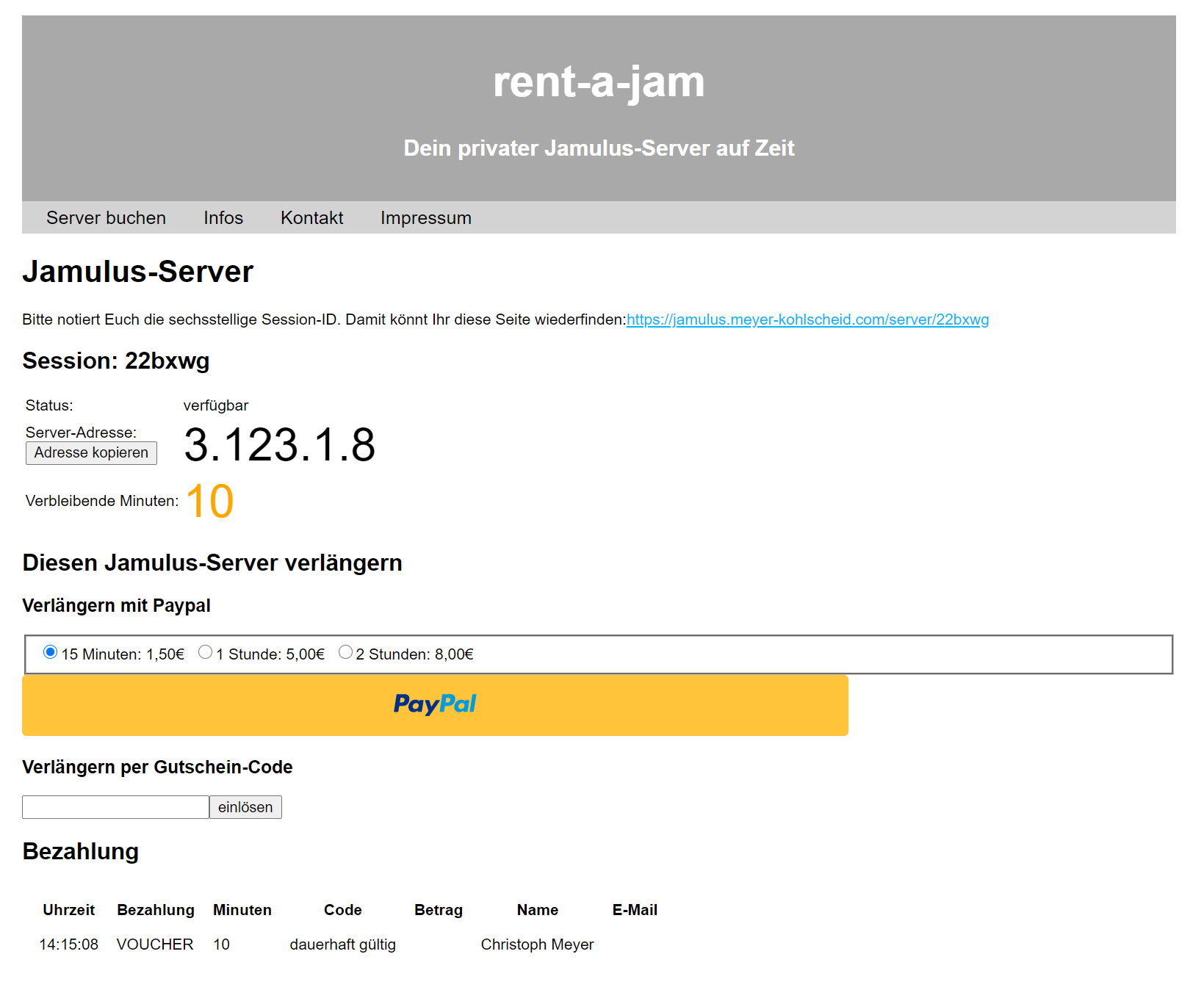Follow the jamulus.meyer-kohlscheid.com session link
The height and width of the screenshot is (990, 1204).
(x=807, y=319)
